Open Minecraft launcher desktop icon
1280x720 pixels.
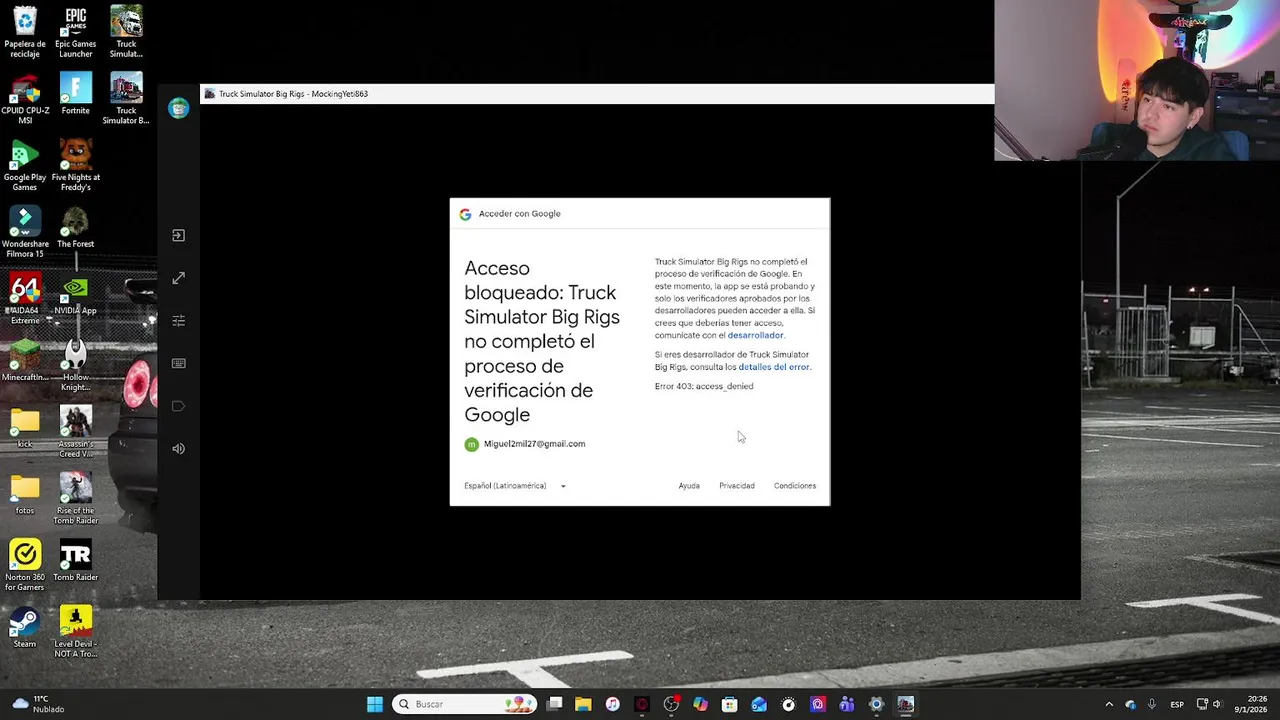point(25,361)
